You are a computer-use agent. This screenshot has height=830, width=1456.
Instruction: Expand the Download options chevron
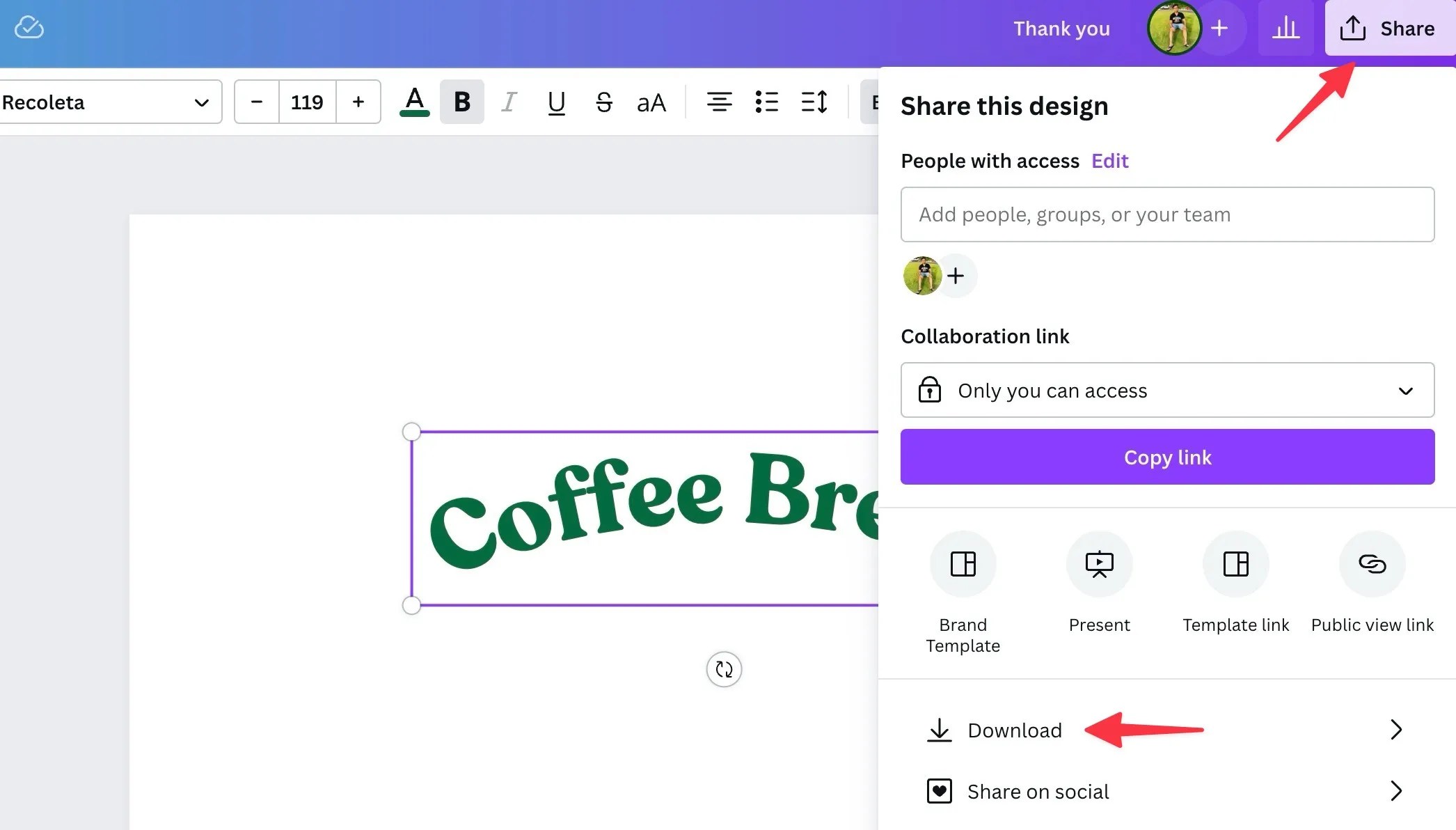coord(1395,730)
